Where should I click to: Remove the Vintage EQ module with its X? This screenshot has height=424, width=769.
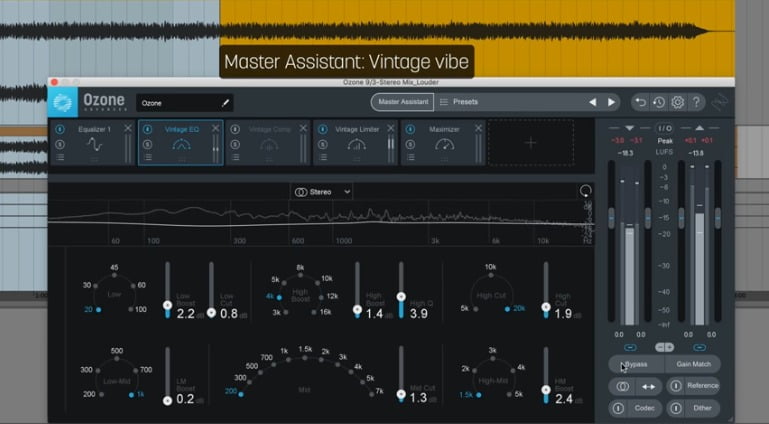[x=215, y=128]
